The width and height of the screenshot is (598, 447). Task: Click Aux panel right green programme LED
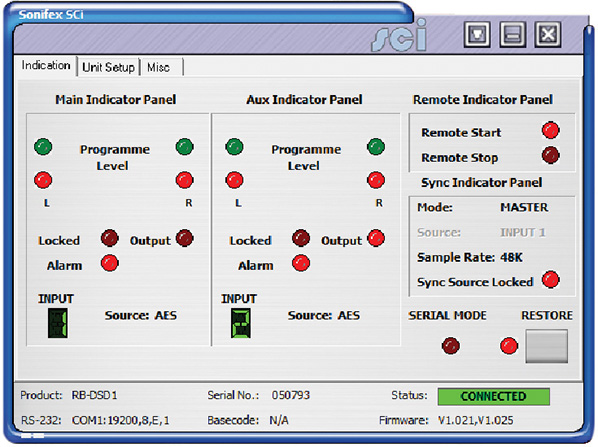(x=376, y=147)
